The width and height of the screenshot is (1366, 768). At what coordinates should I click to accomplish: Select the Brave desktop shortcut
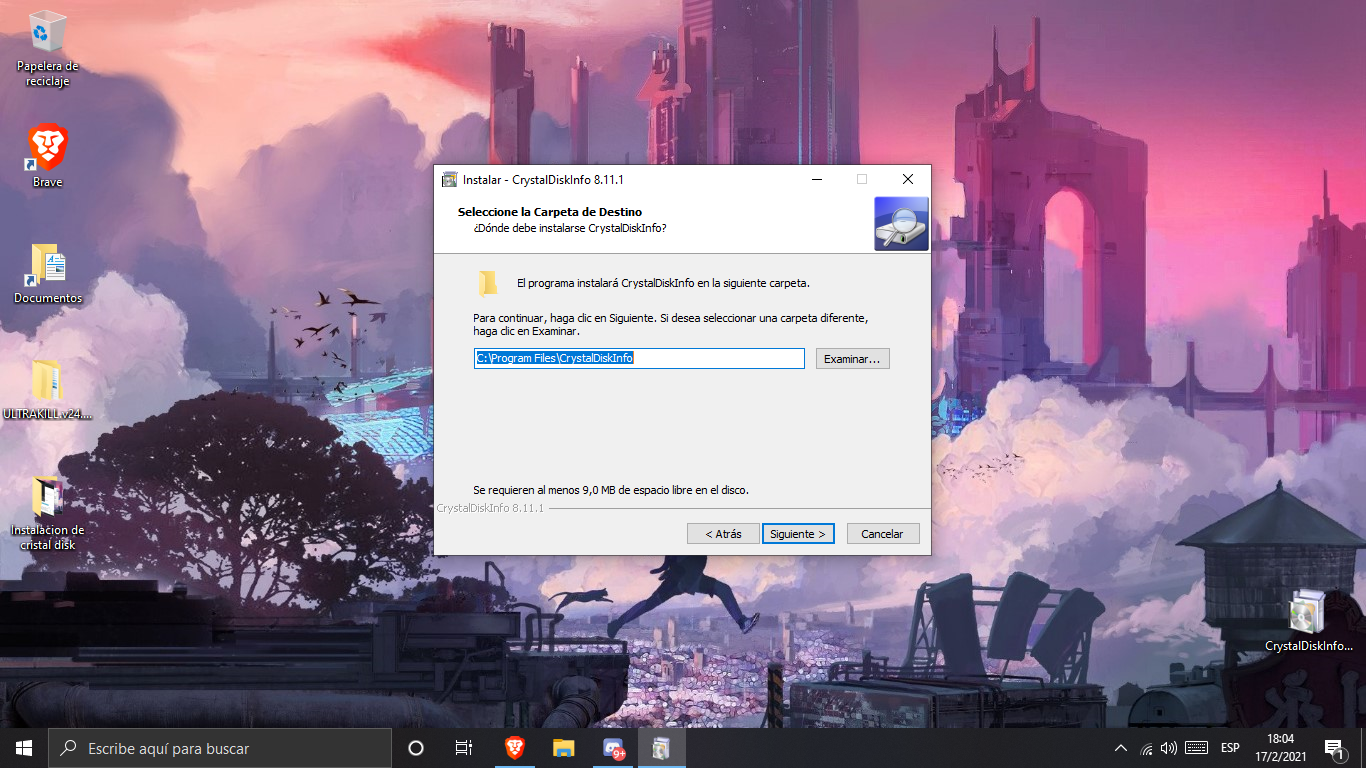coord(47,156)
